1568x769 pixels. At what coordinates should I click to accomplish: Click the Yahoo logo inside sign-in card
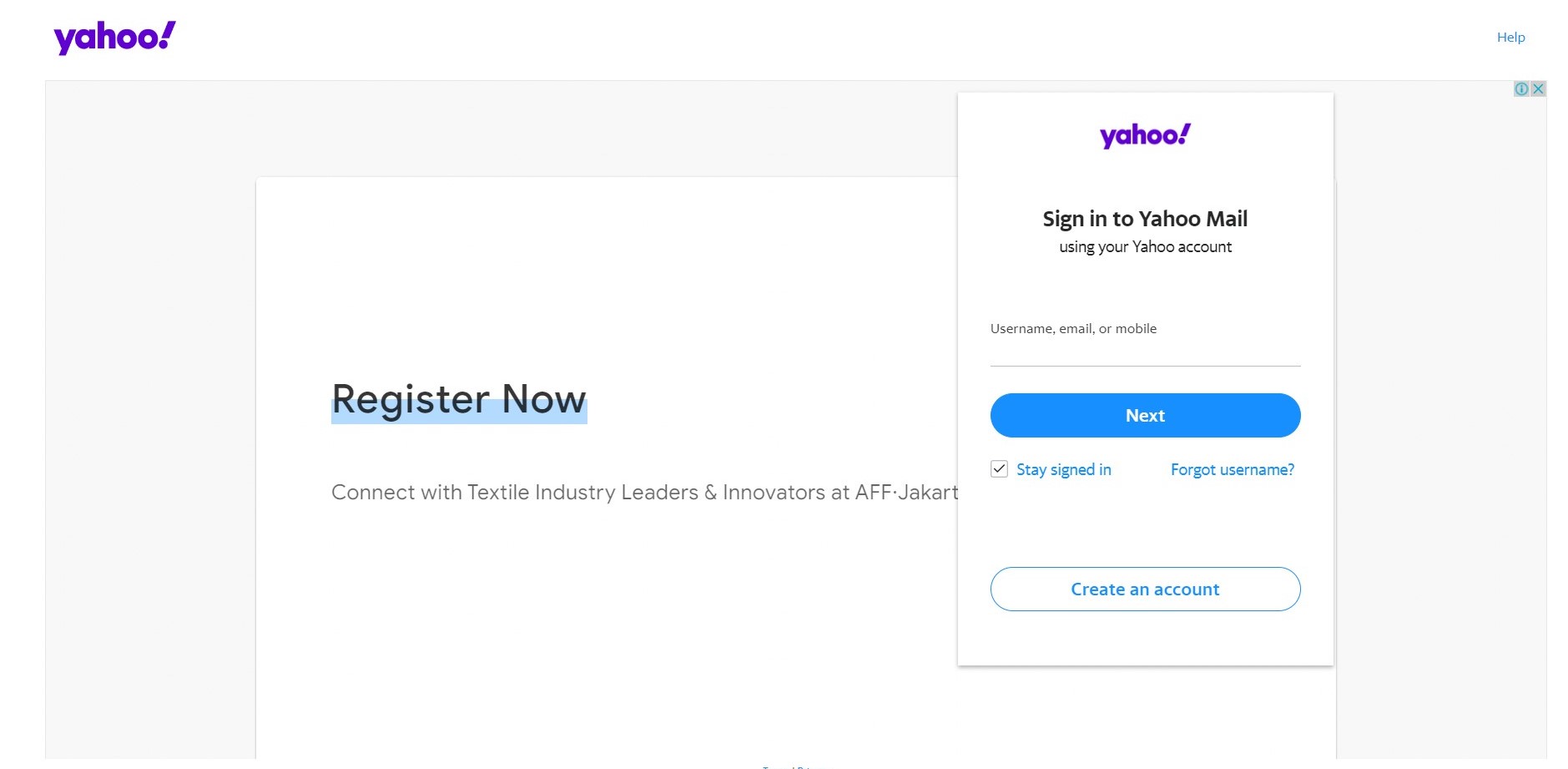(x=1145, y=135)
